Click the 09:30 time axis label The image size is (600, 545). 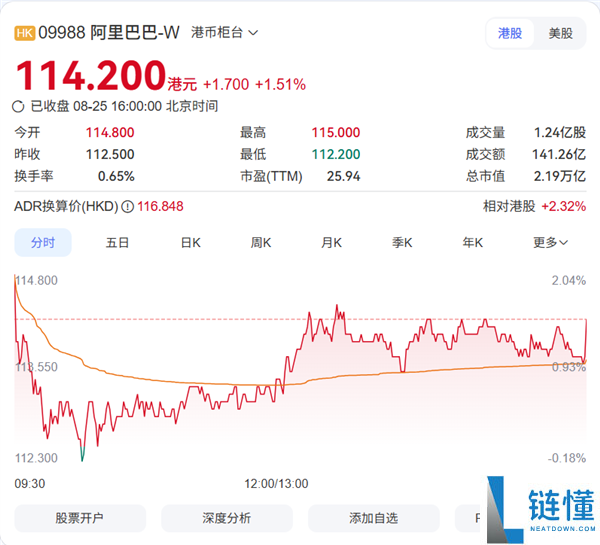click(30, 484)
